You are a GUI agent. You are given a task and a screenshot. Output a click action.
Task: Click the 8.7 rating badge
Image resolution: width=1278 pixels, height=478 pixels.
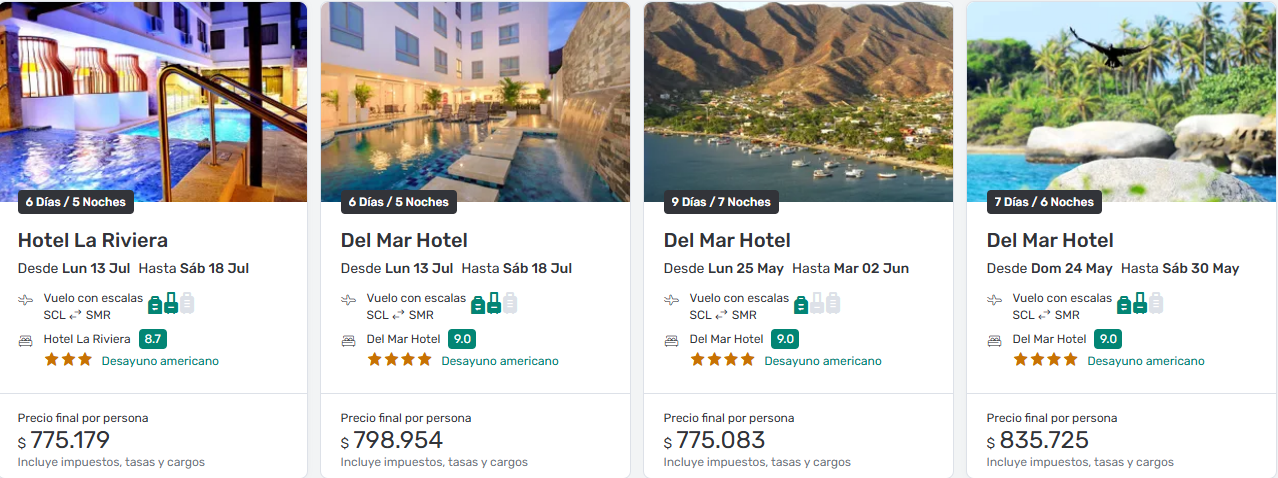[x=153, y=339]
